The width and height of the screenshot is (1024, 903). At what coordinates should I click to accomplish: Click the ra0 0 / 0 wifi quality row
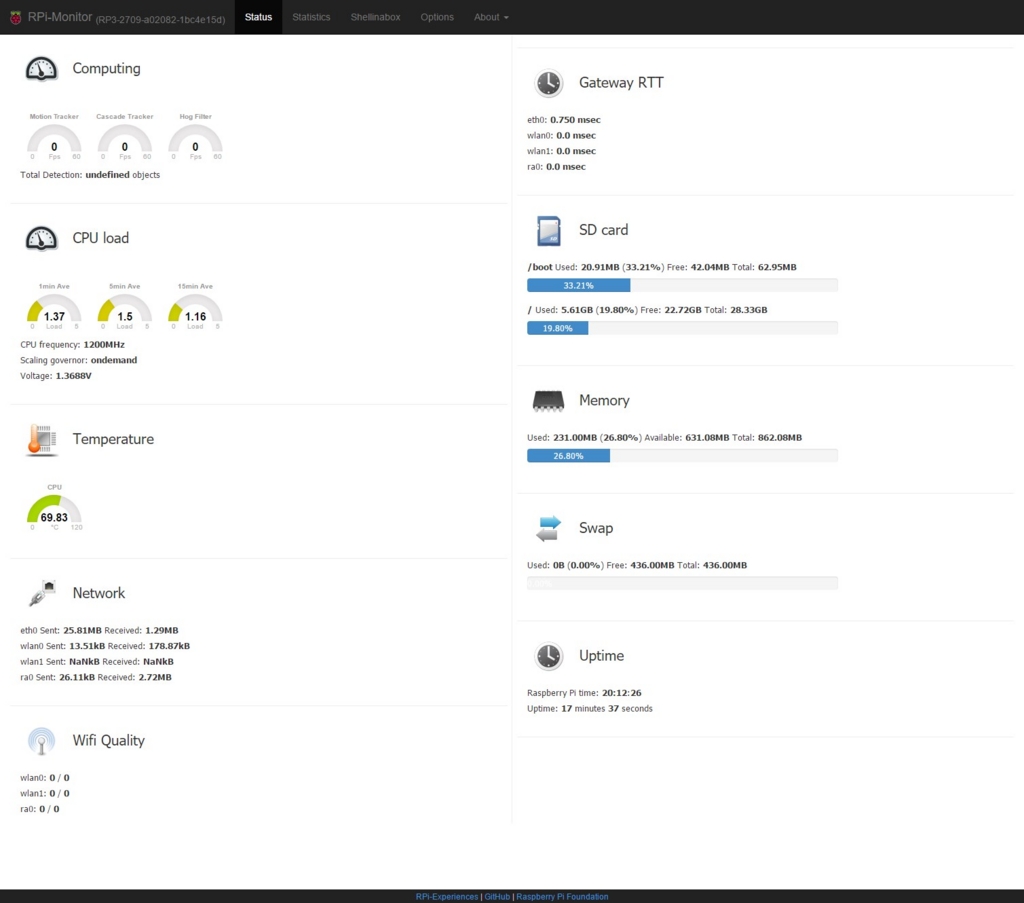(x=40, y=810)
